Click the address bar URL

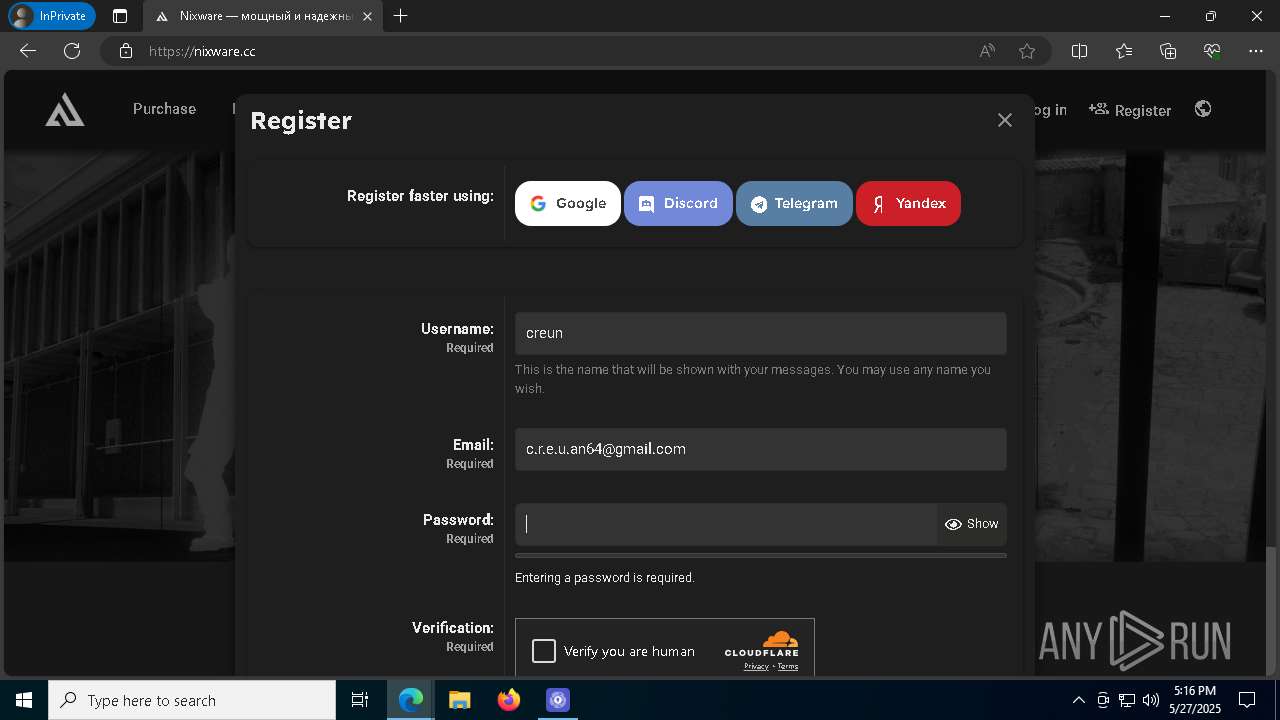(202, 51)
